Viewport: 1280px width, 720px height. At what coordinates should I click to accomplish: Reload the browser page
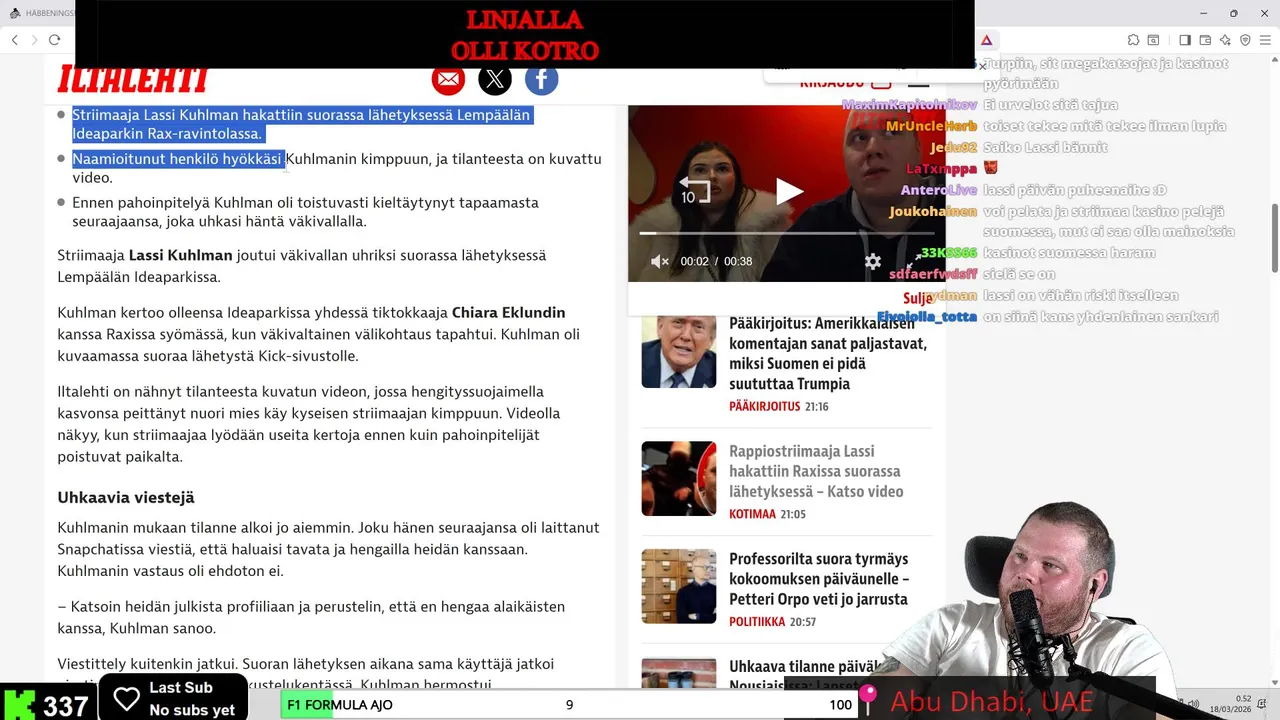click(55, 40)
